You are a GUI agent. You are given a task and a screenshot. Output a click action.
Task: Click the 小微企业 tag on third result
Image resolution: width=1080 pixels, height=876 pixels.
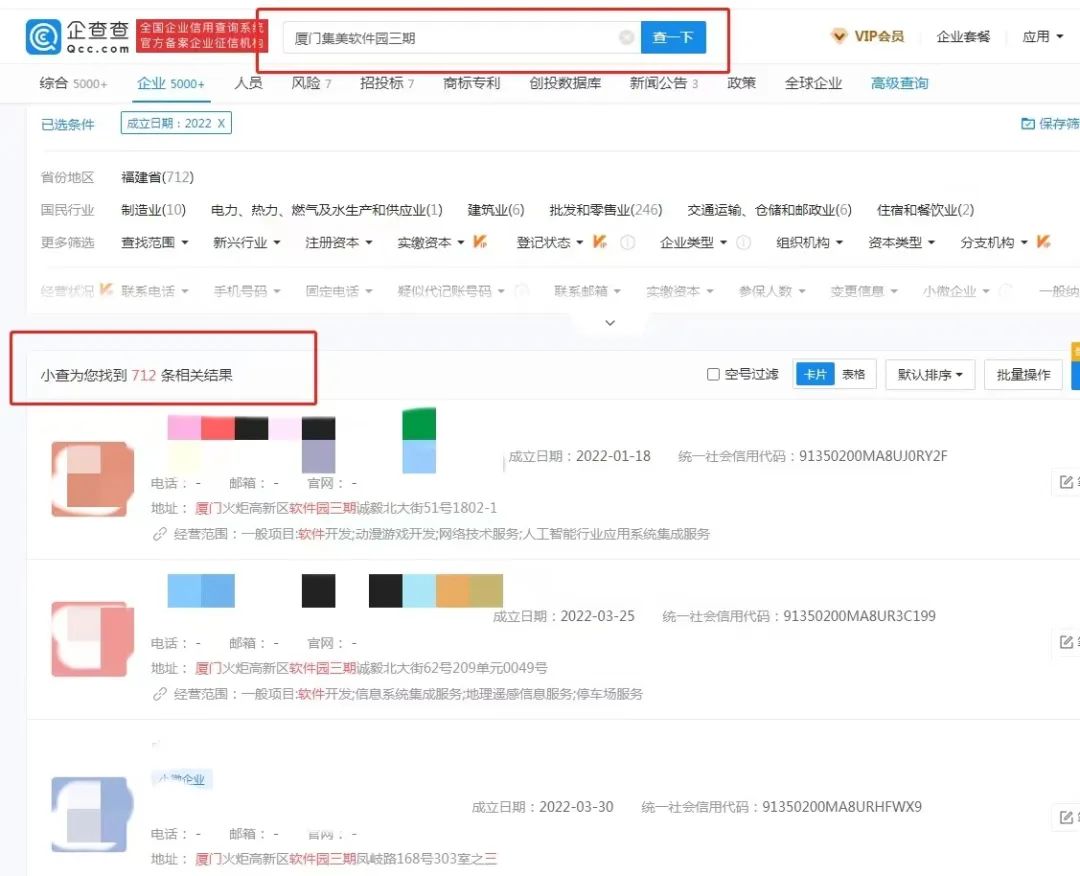coord(183,779)
